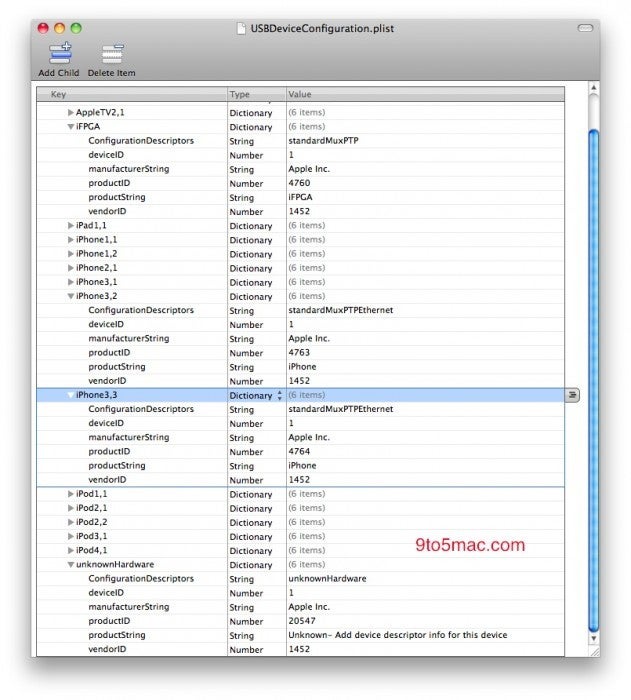Viewport: 631px width, 700px height.
Task: Expand the iPod4,1 dictionary
Action: (x=71, y=550)
